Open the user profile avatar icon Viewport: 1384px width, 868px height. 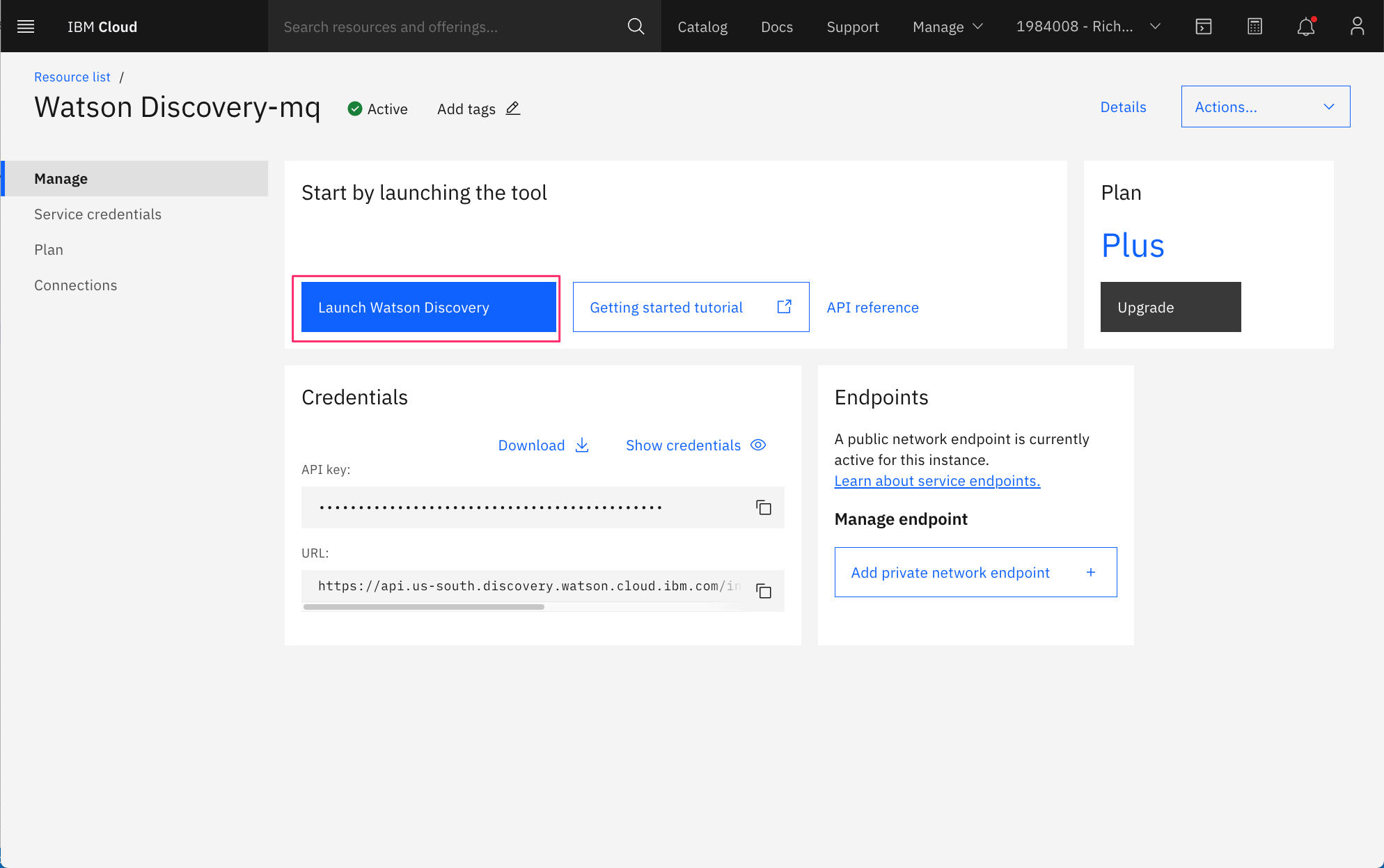pos(1357,26)
